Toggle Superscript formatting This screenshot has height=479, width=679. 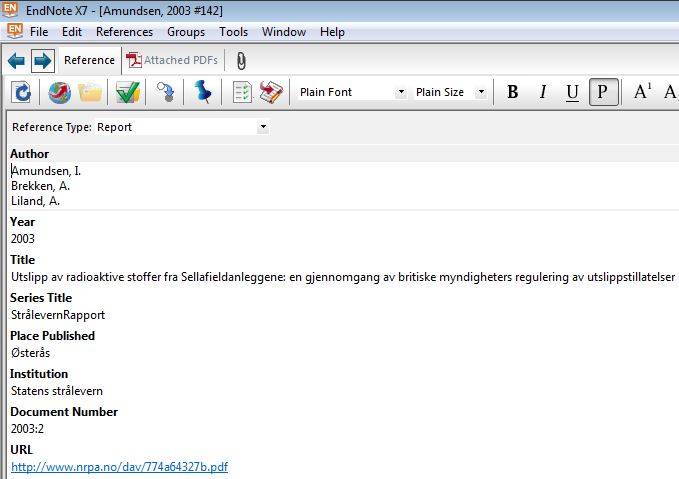(x=642, y=92)
